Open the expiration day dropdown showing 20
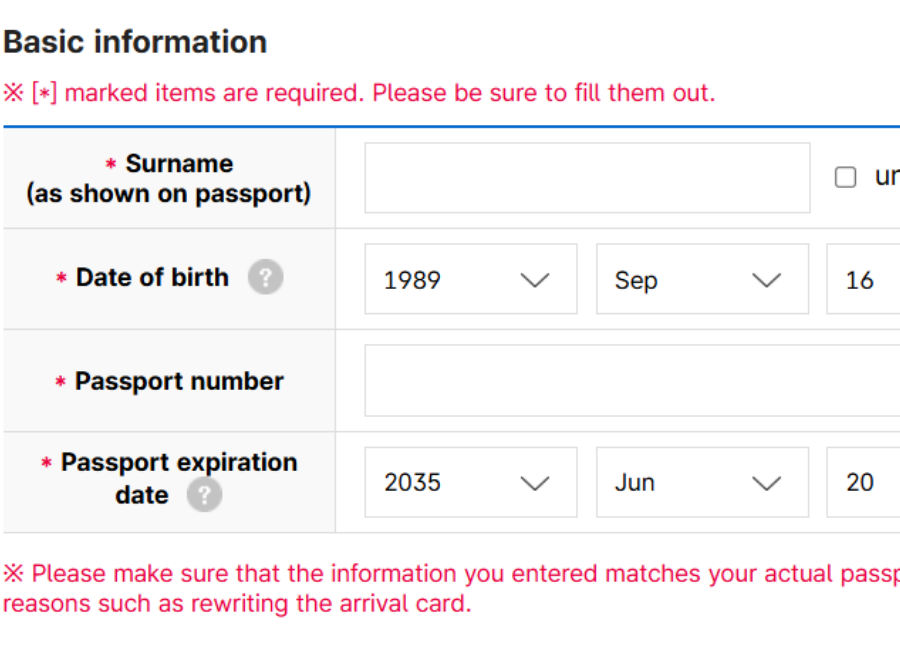This screenshot has width=900, height=650. tap(863, 482)
